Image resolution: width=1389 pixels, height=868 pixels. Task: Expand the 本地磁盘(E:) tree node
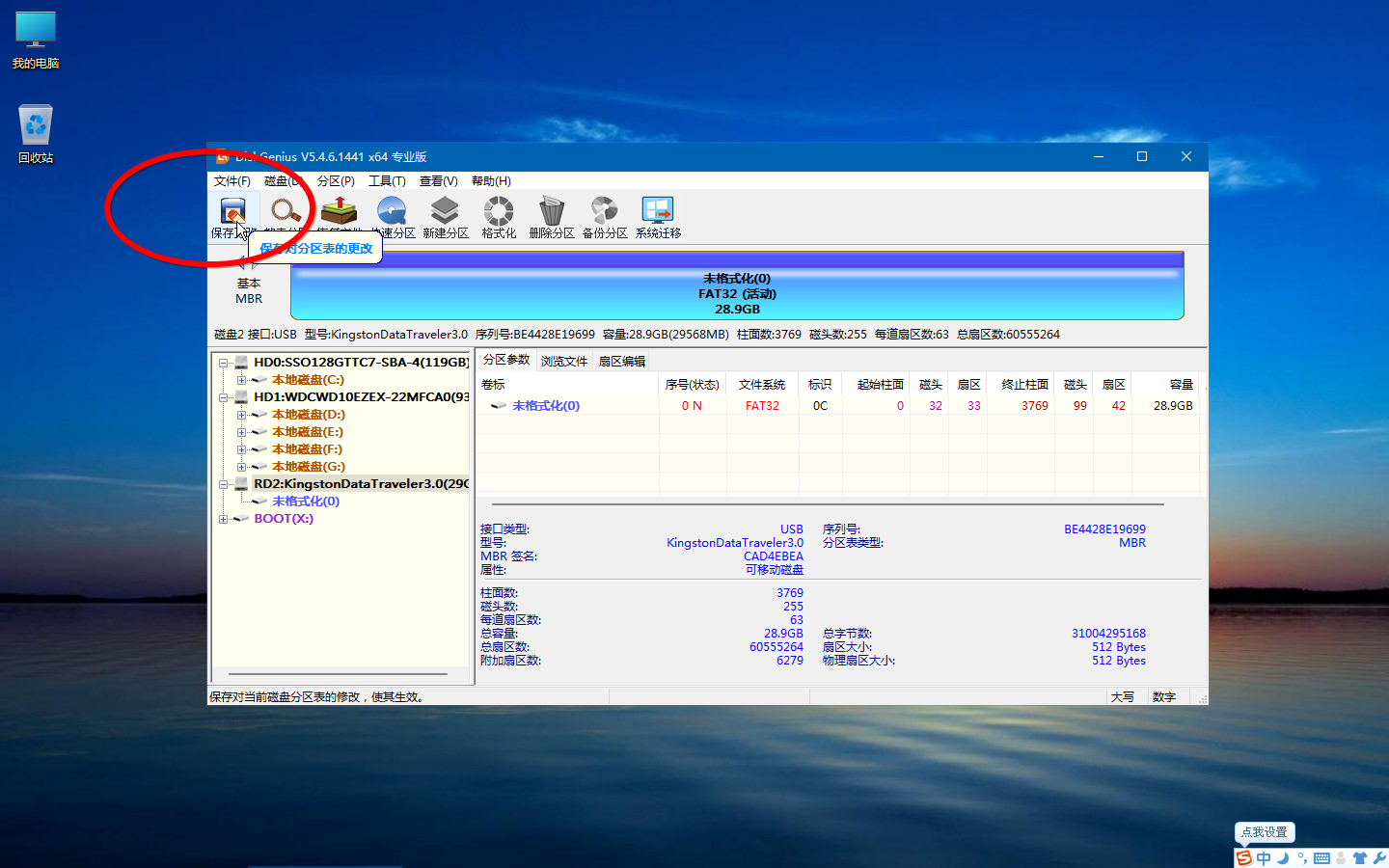click(241, 432)
